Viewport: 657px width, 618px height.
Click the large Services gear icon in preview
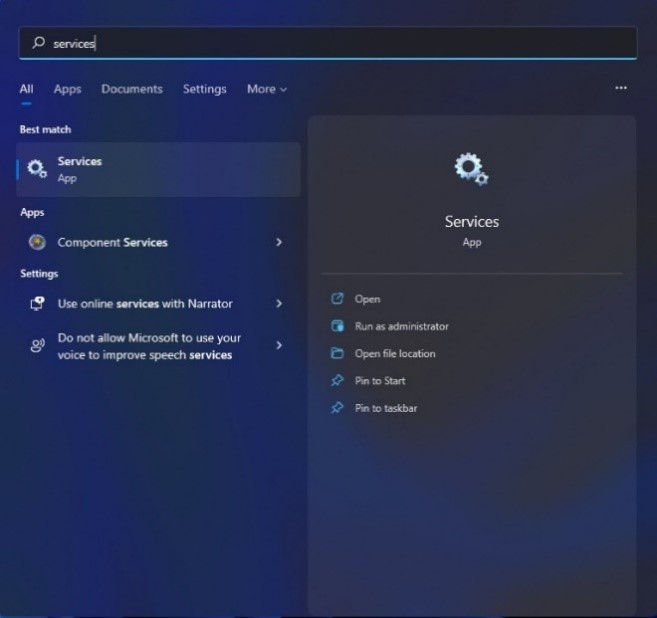[x=471, y=169]
